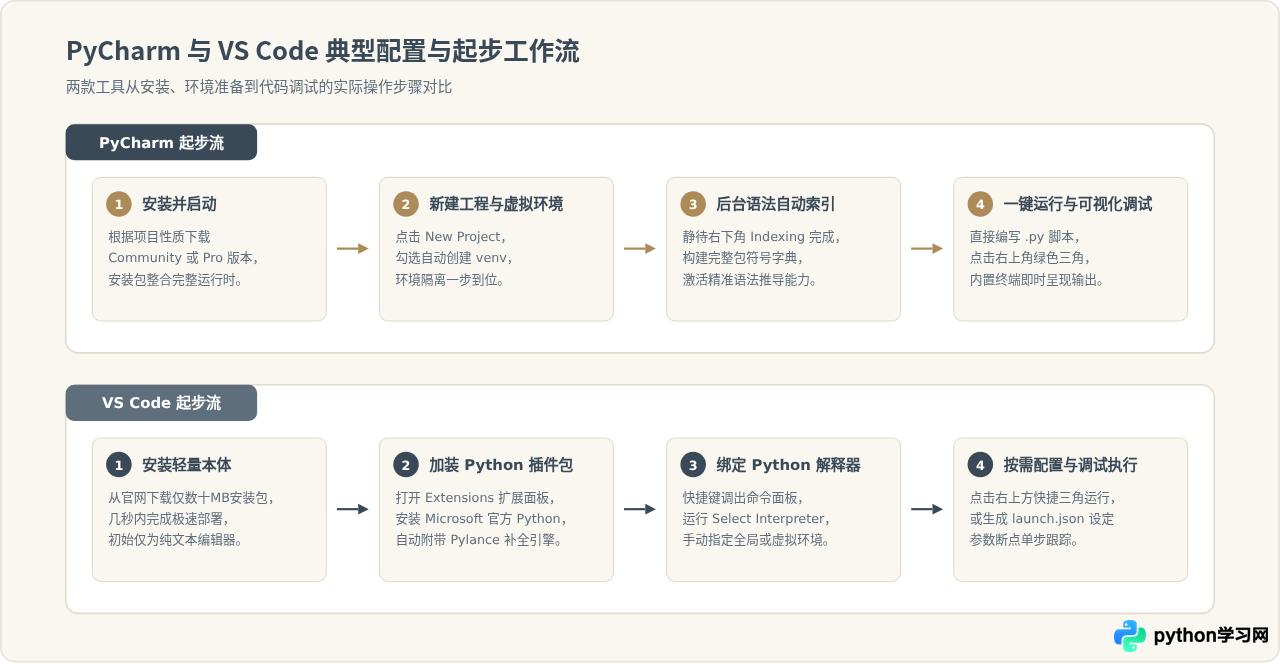1280x664 pixels.
Task: Click the line 构建完整包符号字典
Action: tap(742, 258)
